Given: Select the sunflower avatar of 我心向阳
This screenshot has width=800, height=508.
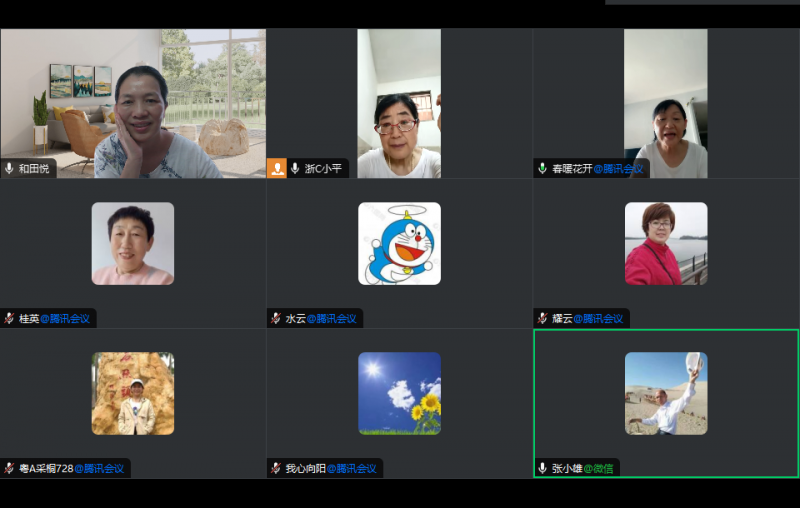Looking at the screenshot, I should click(399, 393).
